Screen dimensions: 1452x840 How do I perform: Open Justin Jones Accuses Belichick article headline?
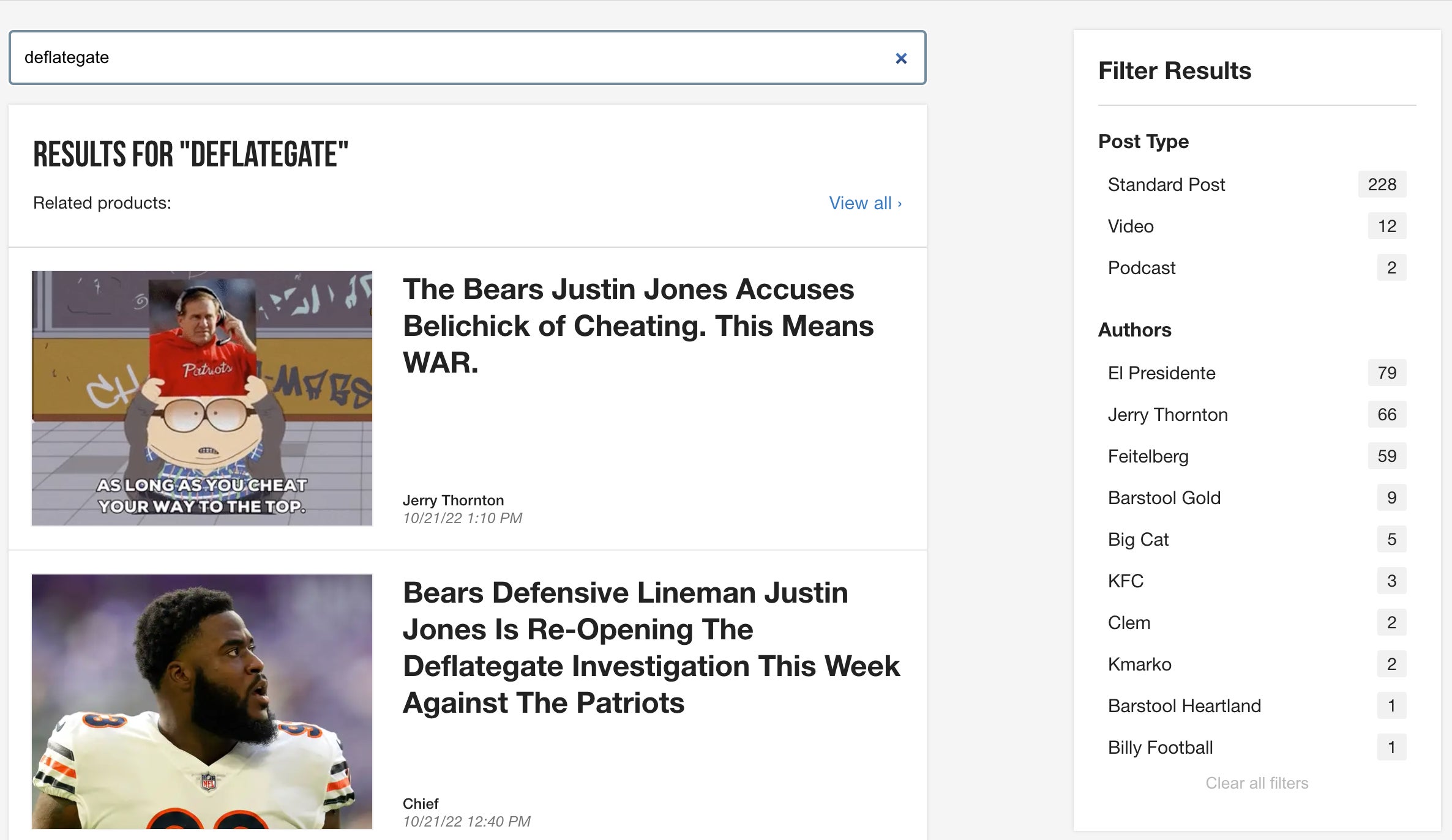[x=638, y=325]
